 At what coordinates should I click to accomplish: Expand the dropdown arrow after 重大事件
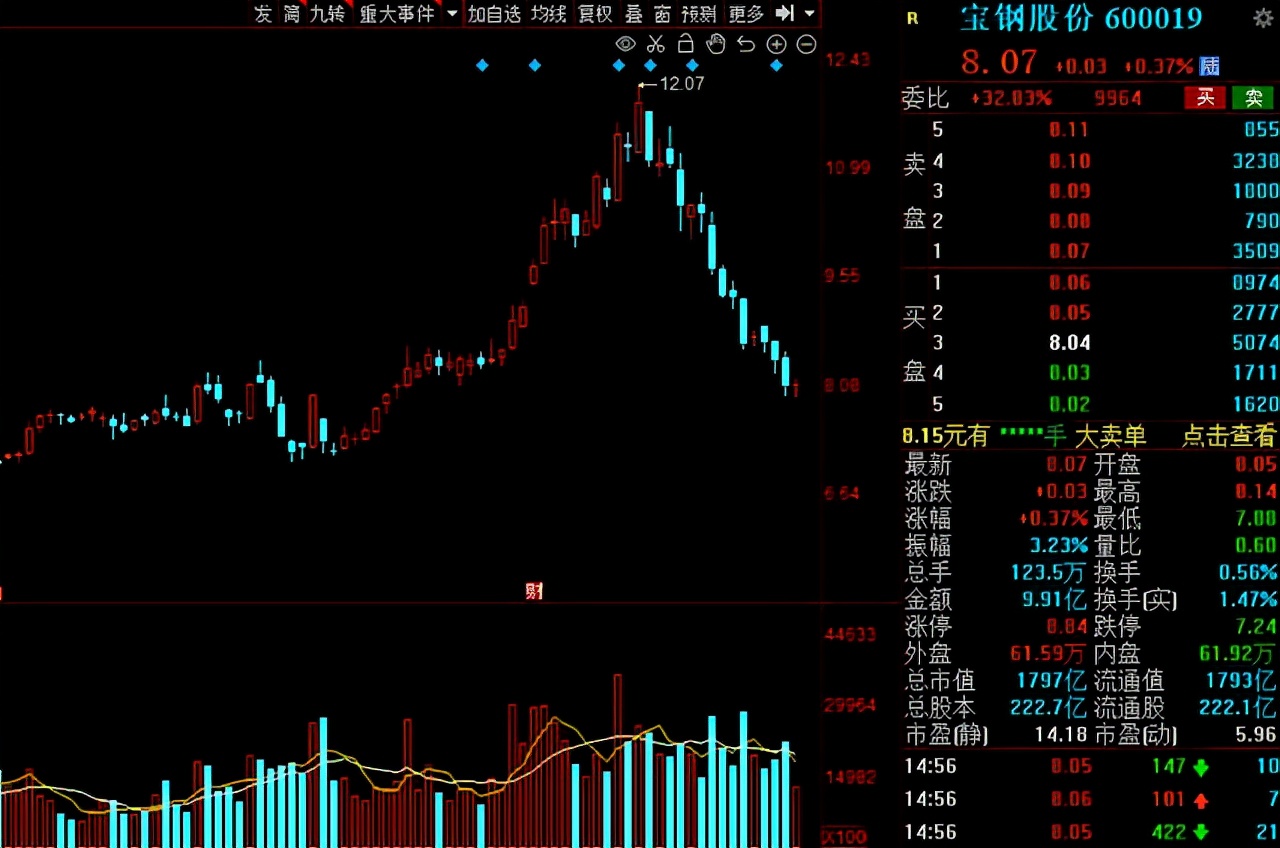pyautogui.click(x=451, y=14)
